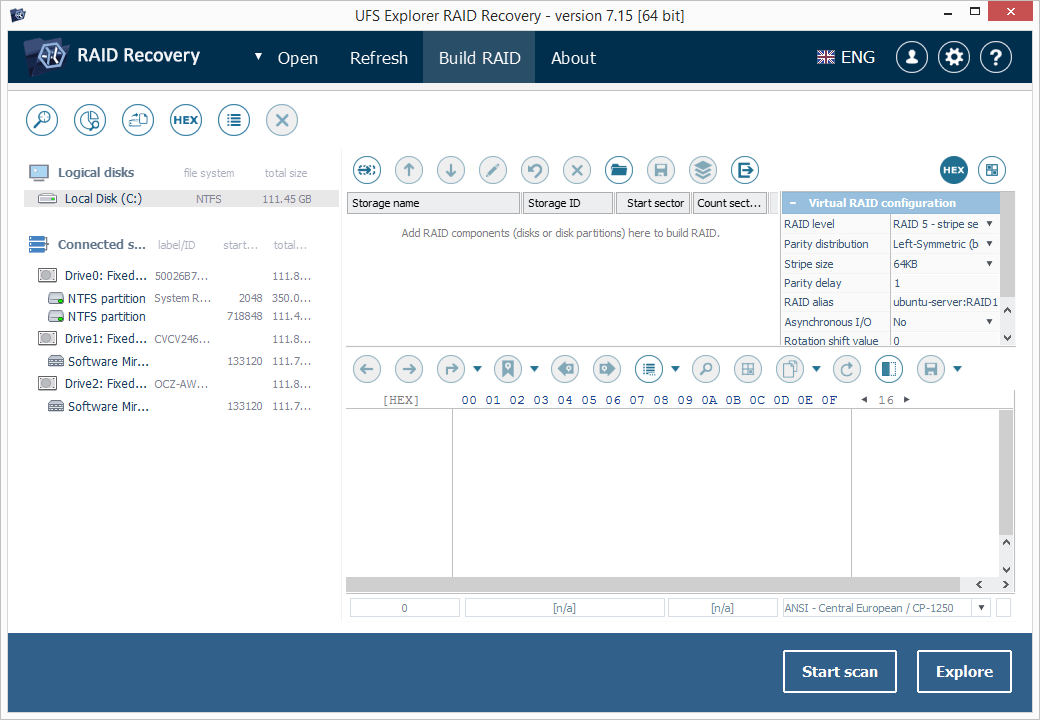This screenshot has height=720, width=1040.
Task: Click the hex grid calculator icon
Action: (x=748, y=369)
